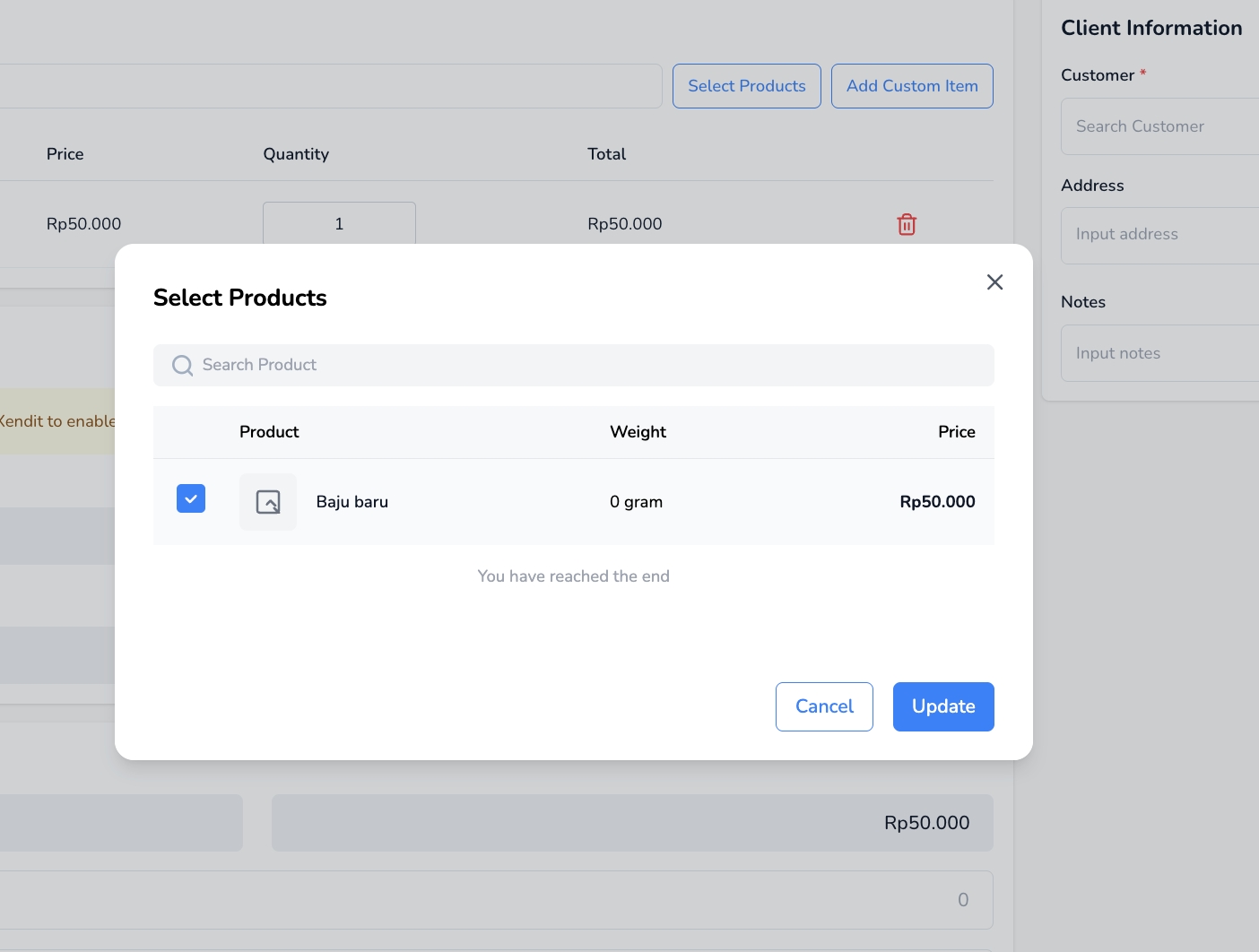The width and height of the screenshot is (1259, 952).
Task: Open the Select Products button
Action: click(746, 86)
